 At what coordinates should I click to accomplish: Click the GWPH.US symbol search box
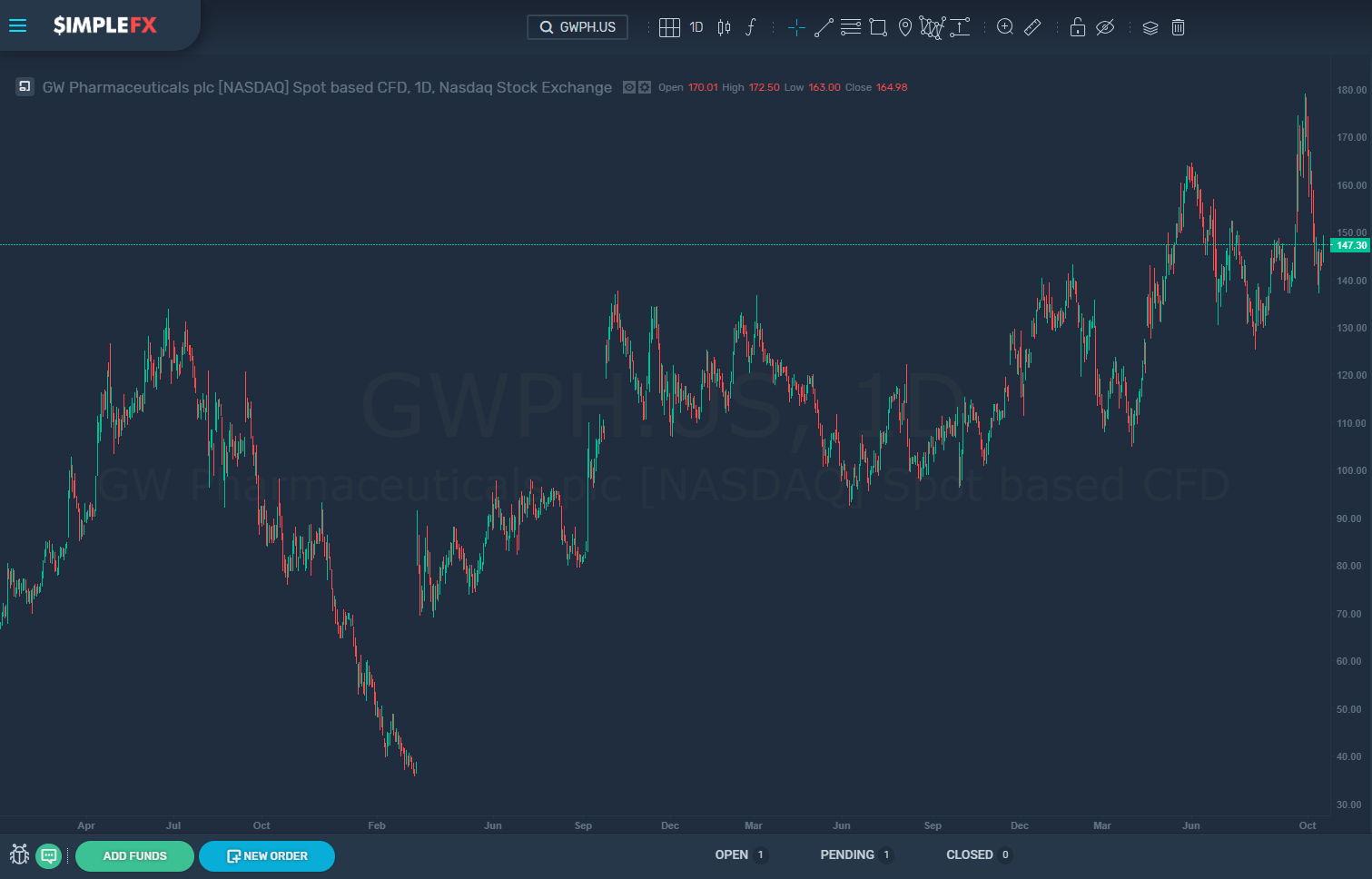577,27
